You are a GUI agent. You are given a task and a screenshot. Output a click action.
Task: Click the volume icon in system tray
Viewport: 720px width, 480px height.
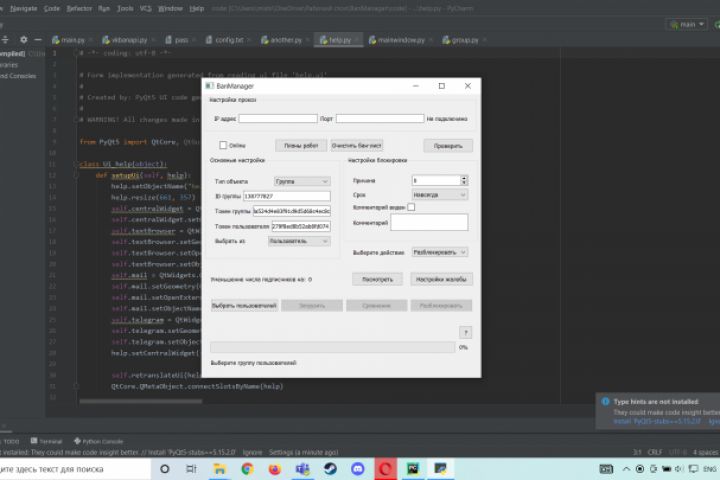click(679, 469)
